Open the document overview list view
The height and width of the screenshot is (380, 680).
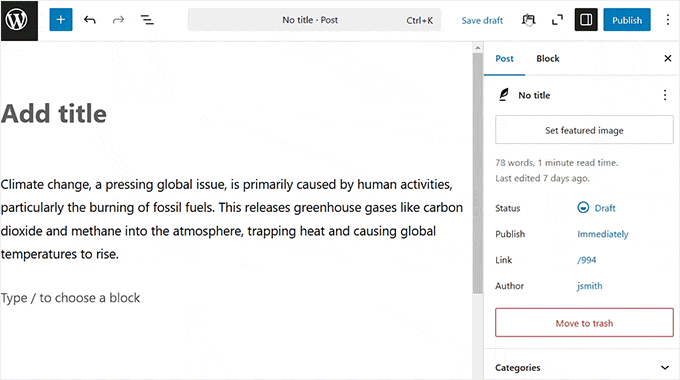pyautogui.click(x=147, y=20)
